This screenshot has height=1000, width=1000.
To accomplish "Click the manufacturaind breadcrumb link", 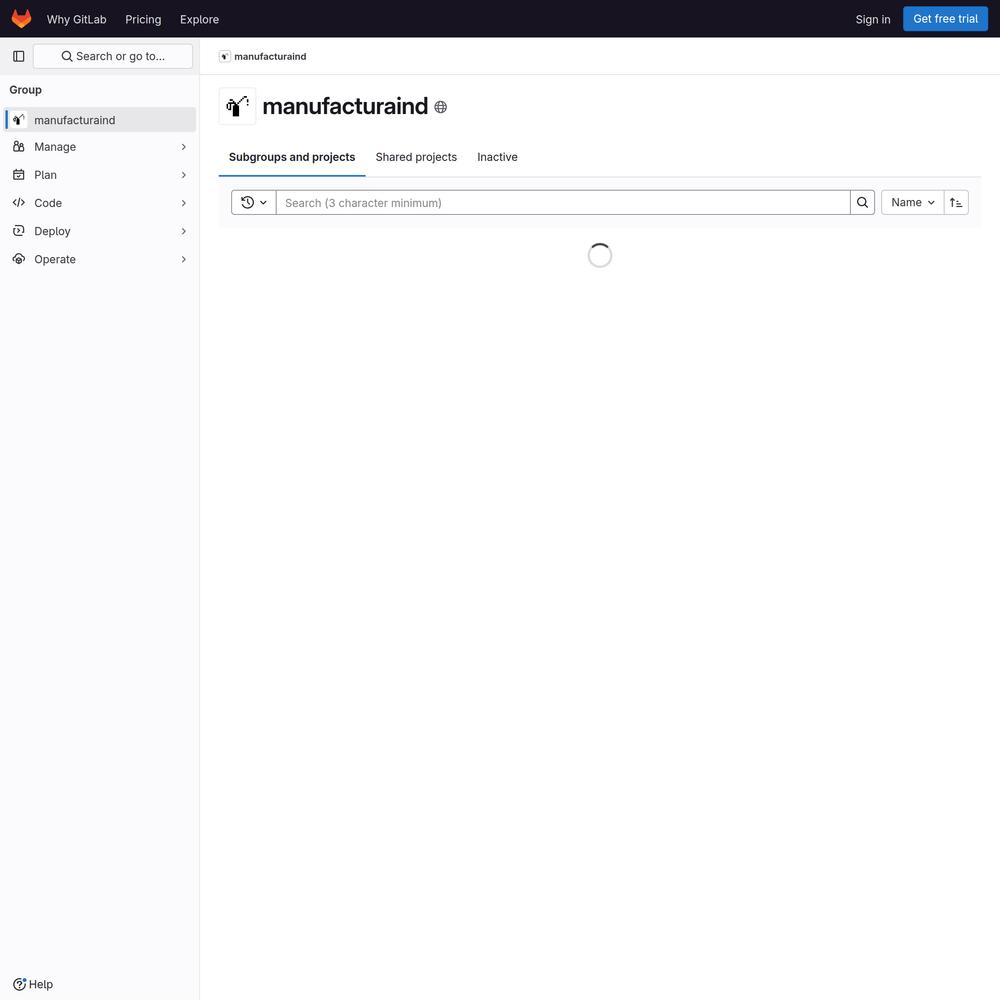I will [270, 56].
